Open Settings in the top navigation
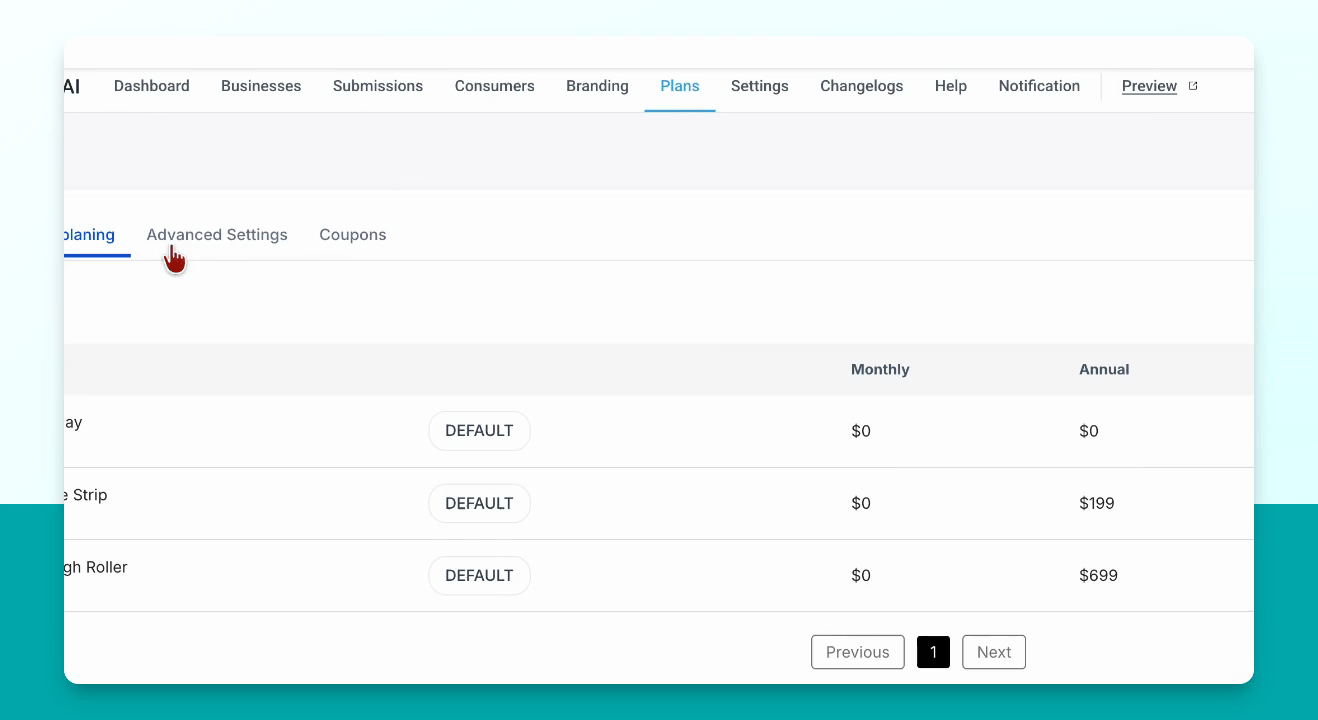This screenshot has height=720, width=1318. (760, 86)
